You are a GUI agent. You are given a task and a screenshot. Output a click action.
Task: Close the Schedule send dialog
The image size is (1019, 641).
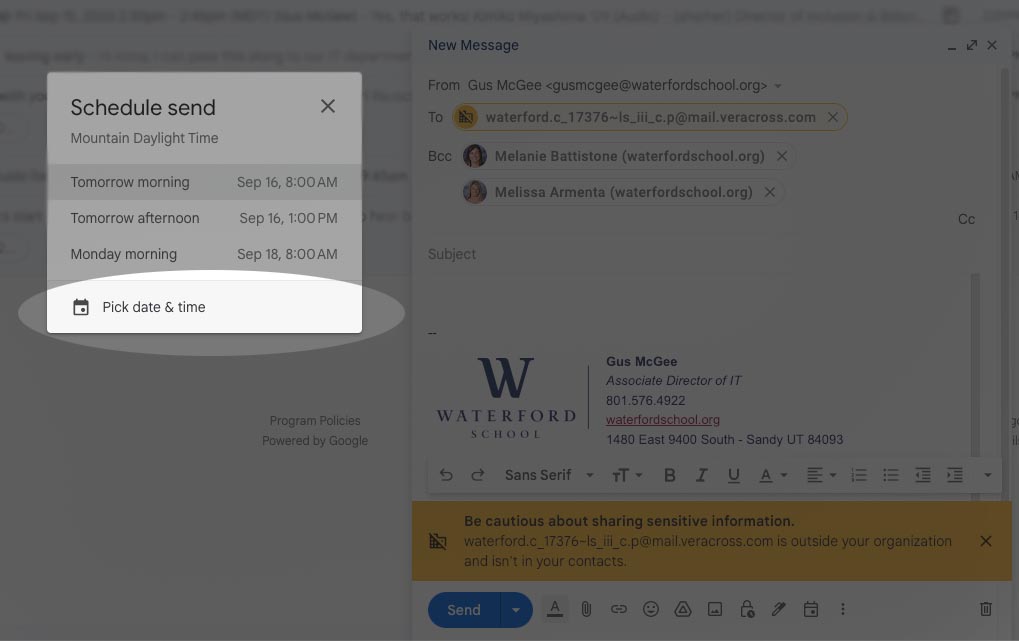328,106
